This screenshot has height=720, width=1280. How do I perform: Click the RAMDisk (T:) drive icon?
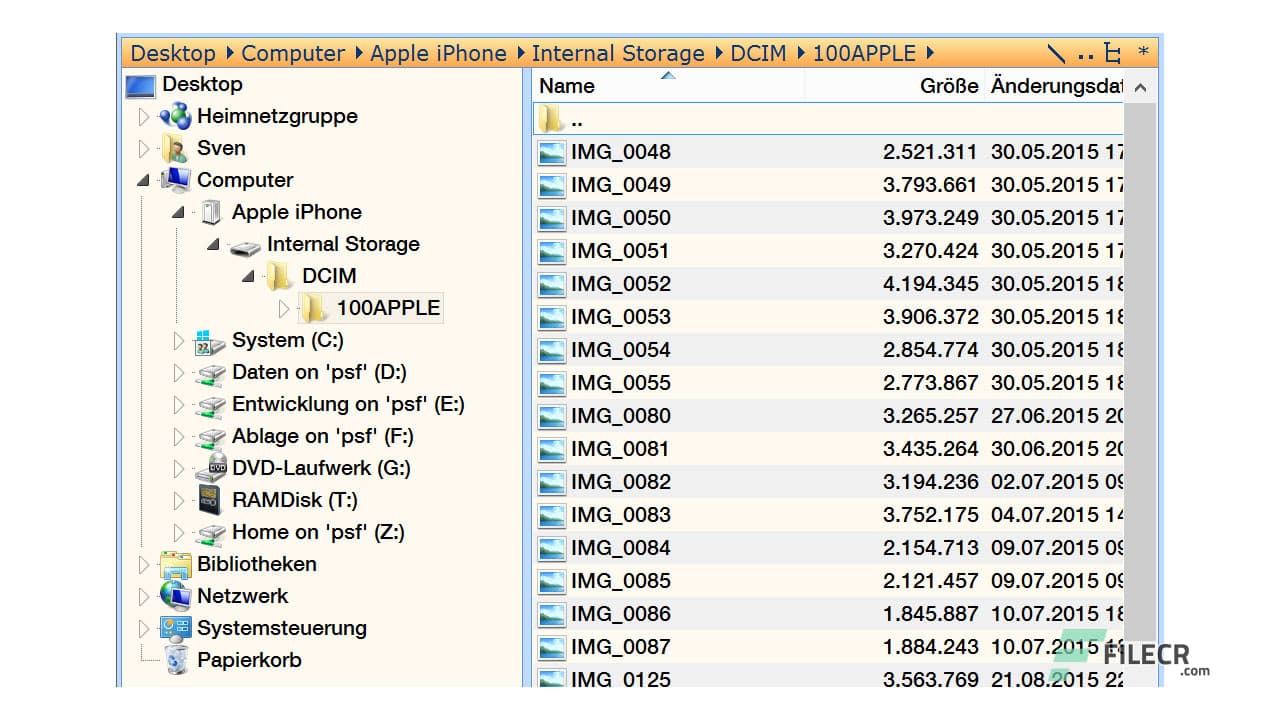tap(210, 500)
